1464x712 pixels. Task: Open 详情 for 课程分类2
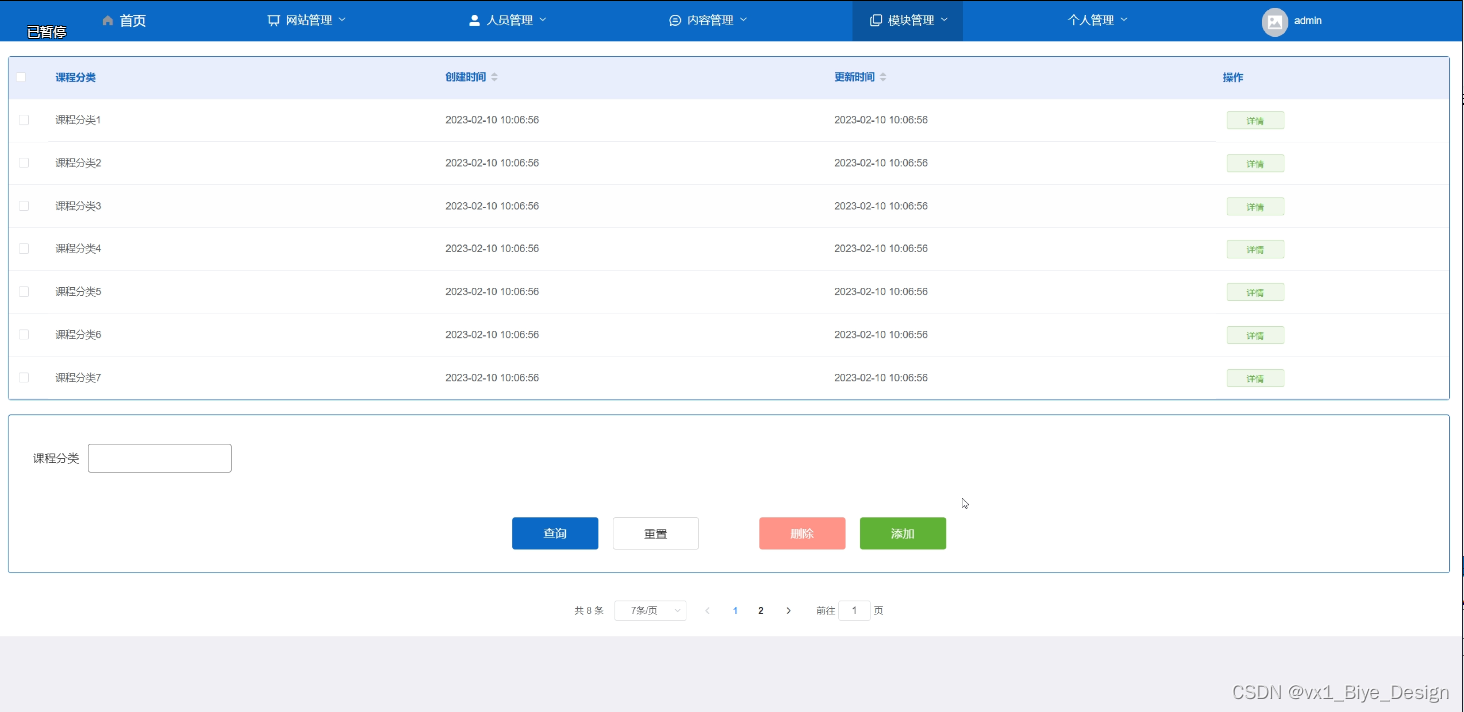(1255, 163)
